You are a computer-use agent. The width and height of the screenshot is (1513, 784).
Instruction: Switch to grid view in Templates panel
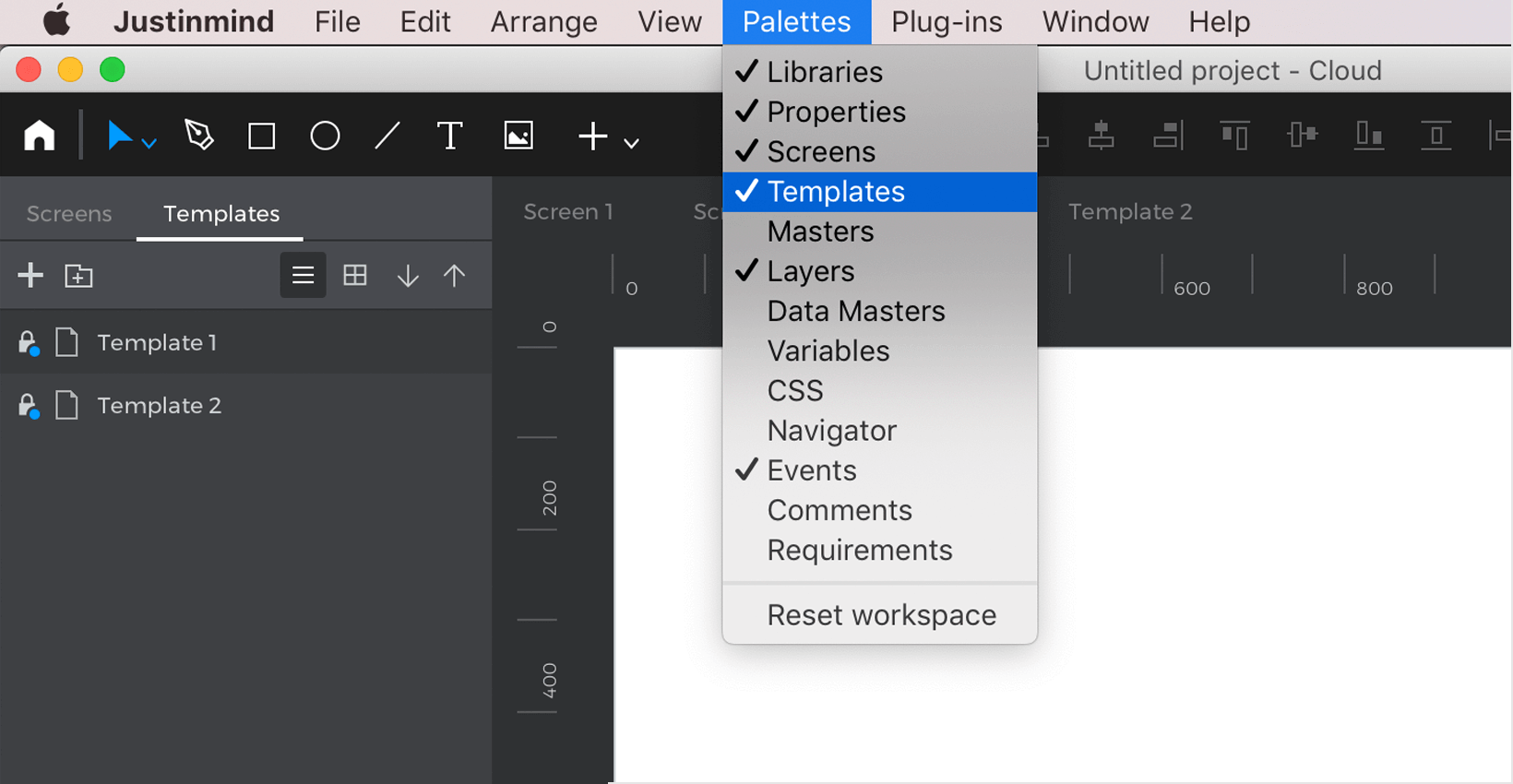pyautogui.click(x=355, y=275)
